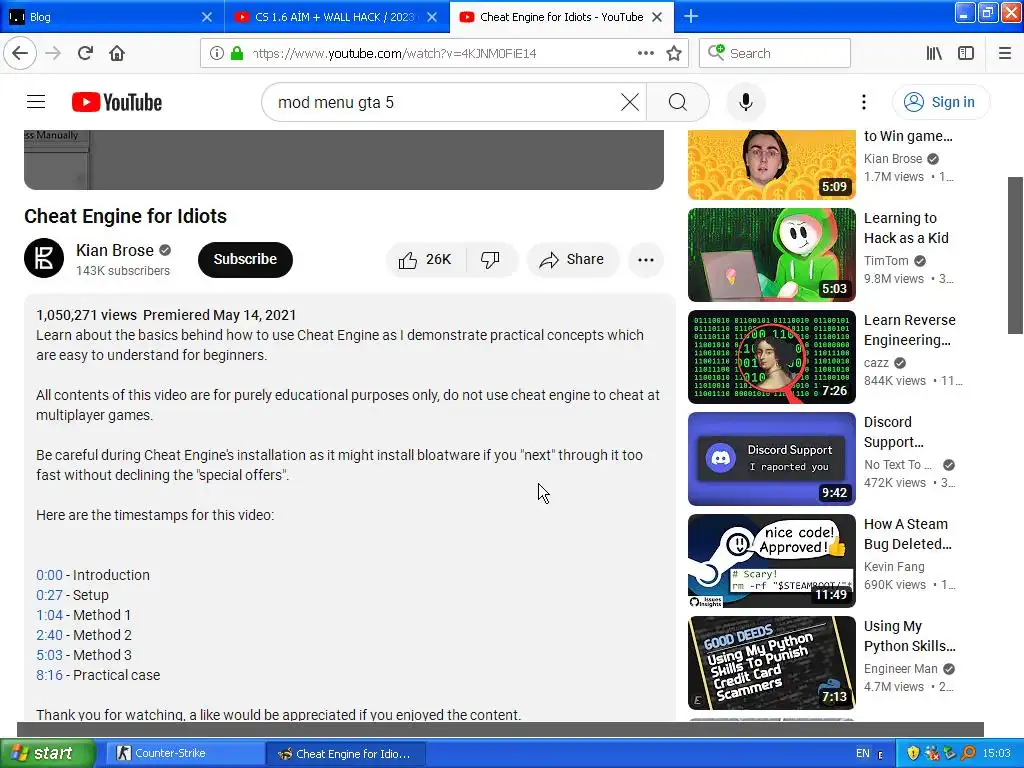Toggle the browser sidebar icon
This screenshot has height=768, width=1024.
[x=966, y=54]
